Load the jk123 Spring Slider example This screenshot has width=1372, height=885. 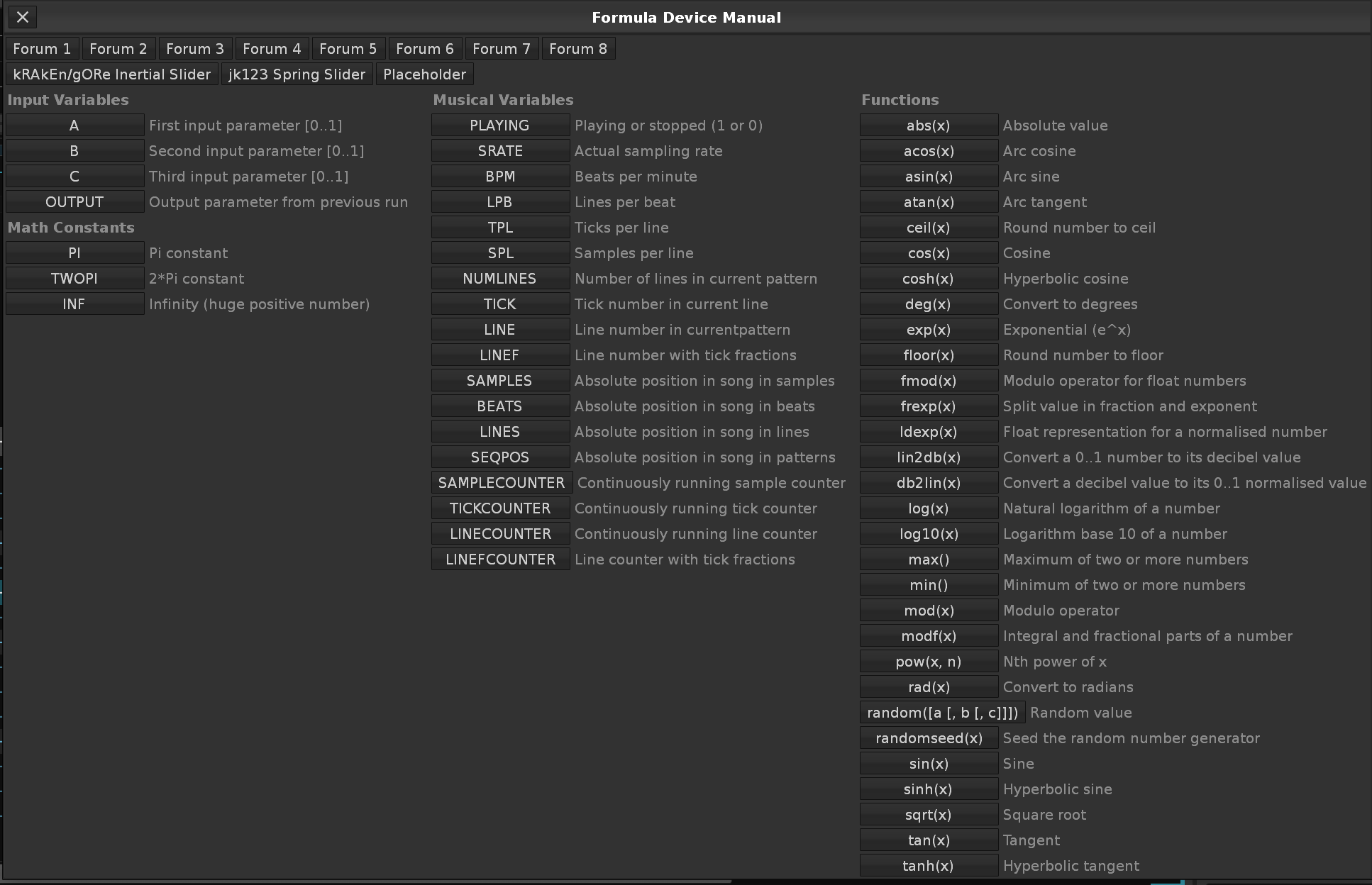coord(297,74)
